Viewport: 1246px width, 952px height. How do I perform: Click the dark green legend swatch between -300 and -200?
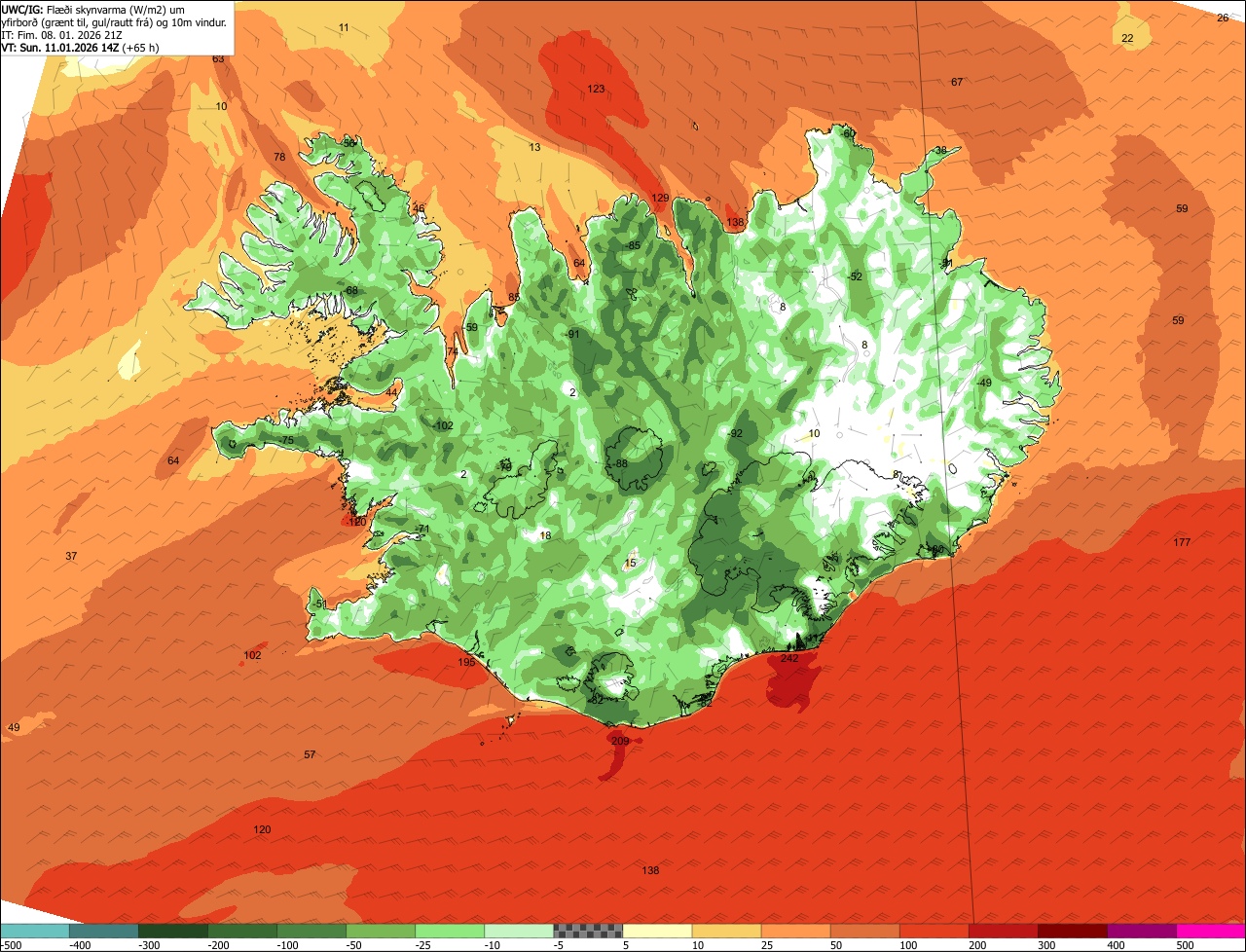172,932
